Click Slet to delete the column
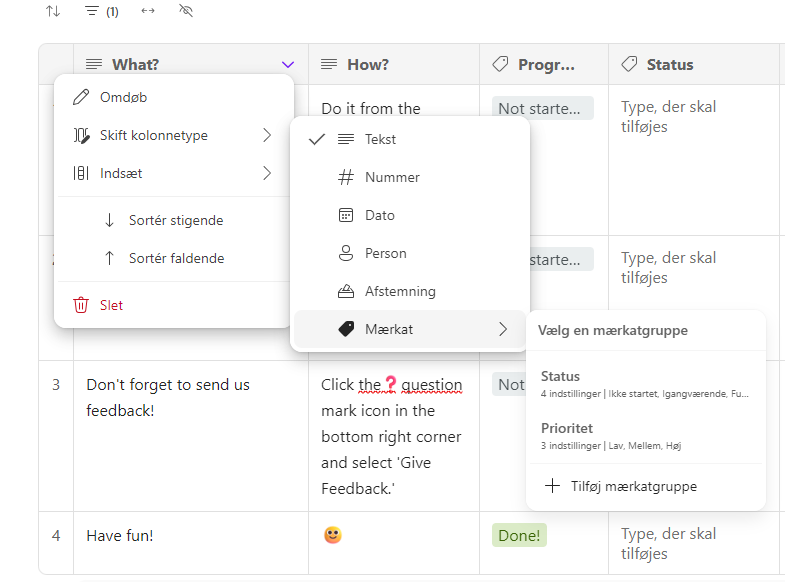The image size is (785, 582). point(173,305)
